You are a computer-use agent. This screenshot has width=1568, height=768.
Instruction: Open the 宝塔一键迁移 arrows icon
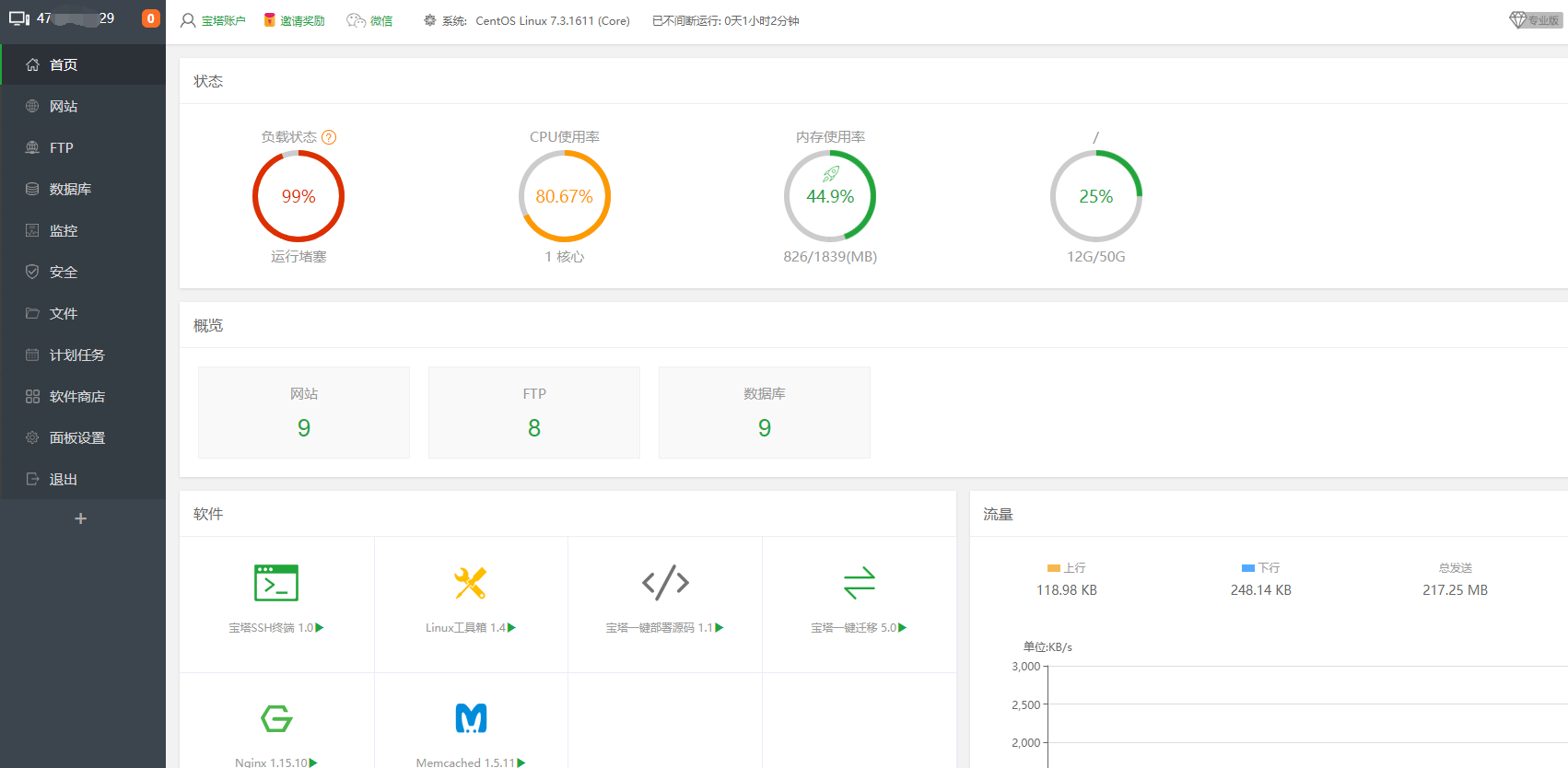coord(859,583)
